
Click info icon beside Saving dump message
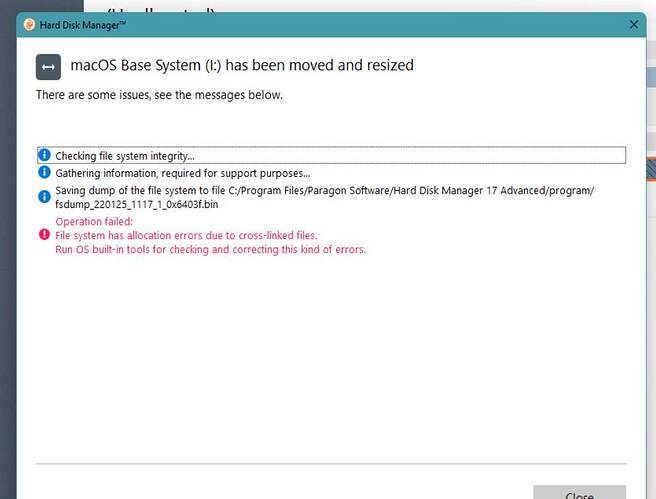pyautogui.click(x=44, y=196)
